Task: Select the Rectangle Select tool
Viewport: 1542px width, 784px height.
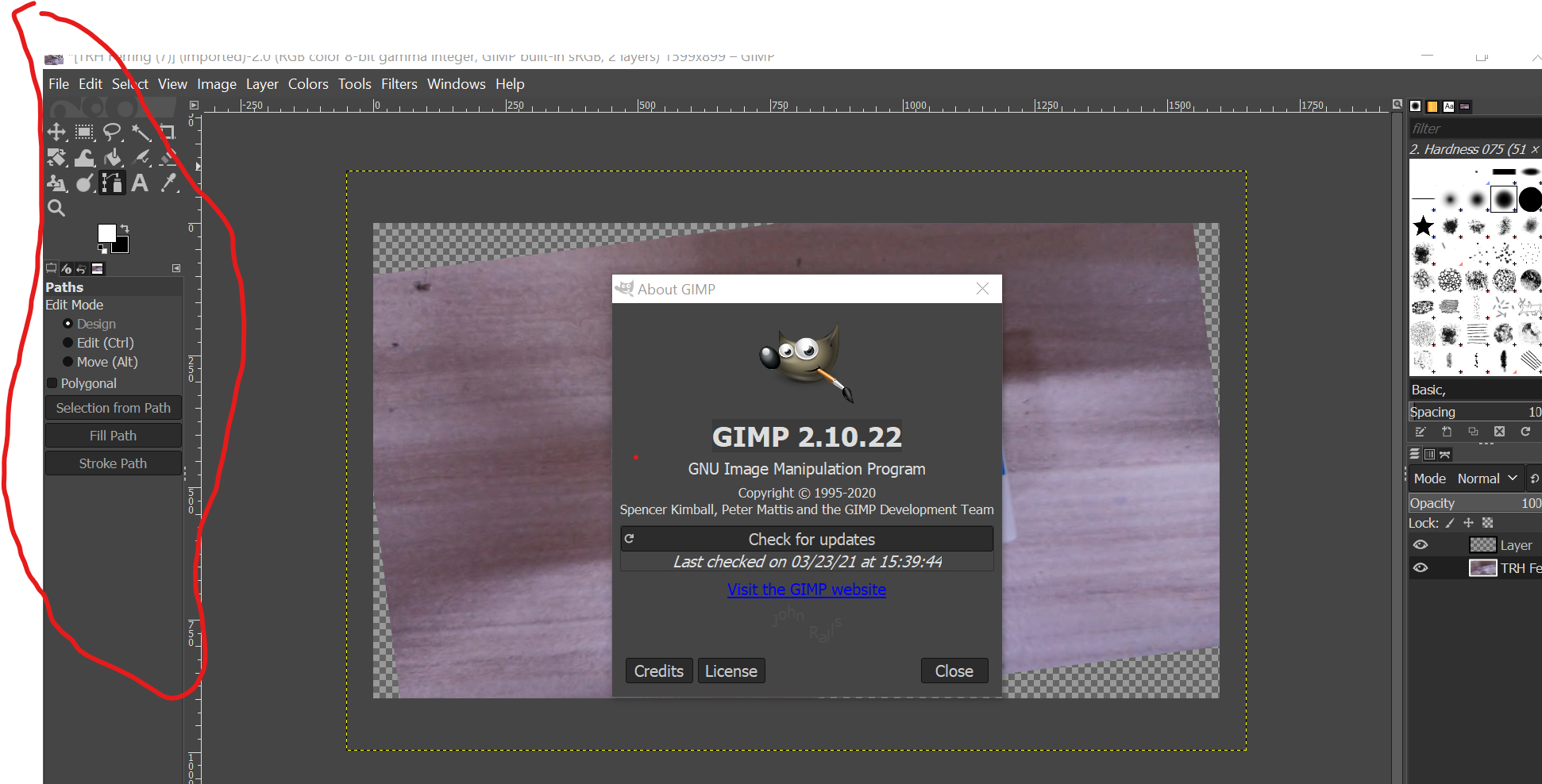Action: coord(84,132)
